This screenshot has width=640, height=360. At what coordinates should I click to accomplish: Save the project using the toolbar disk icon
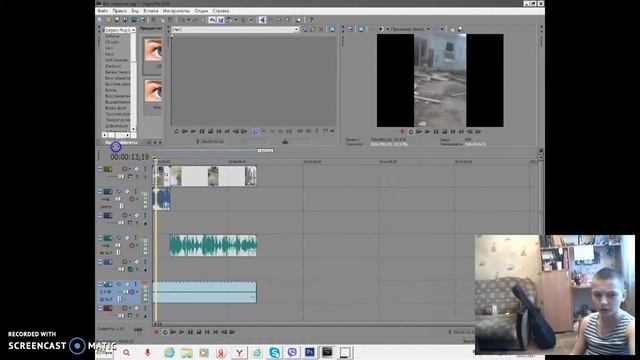click(117, 20)
